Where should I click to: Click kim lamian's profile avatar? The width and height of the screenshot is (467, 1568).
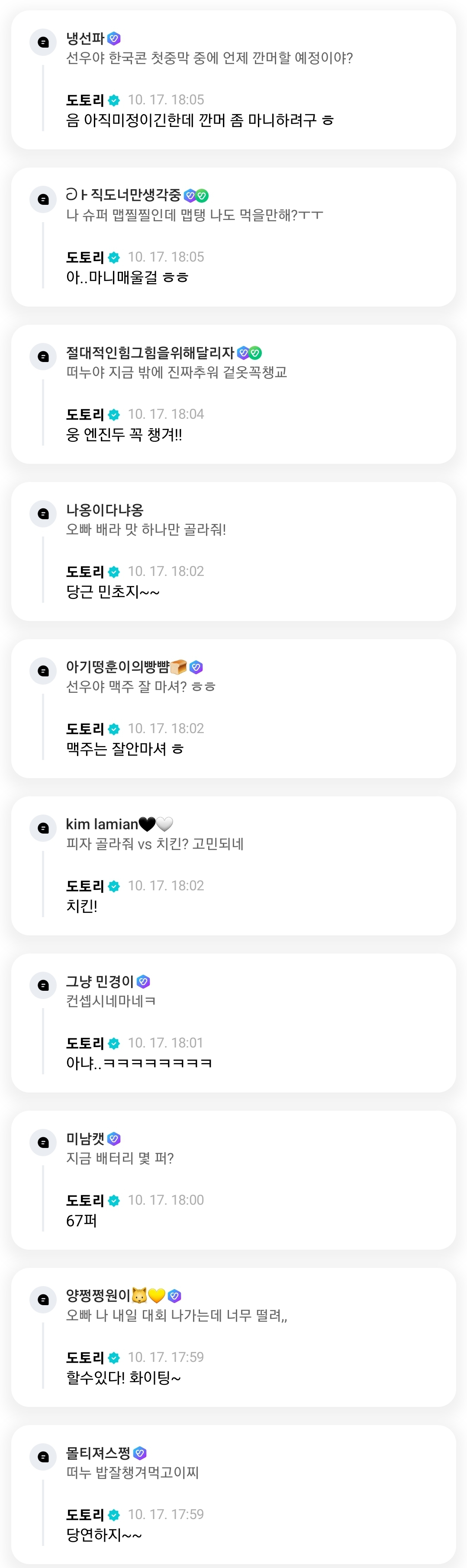pos(43,828)
